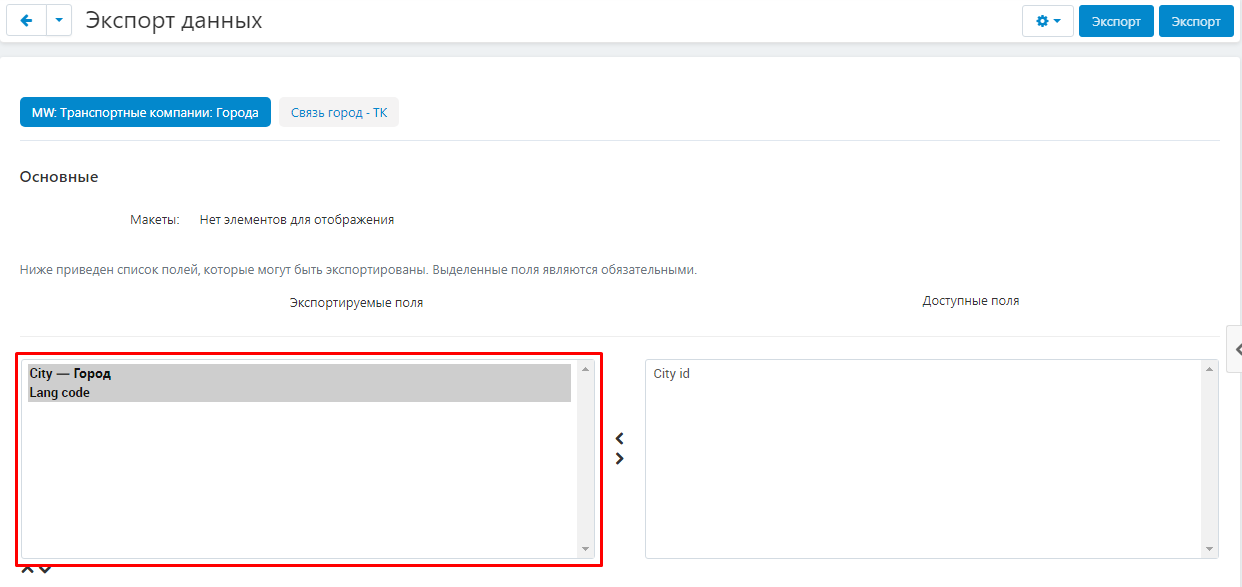
Task: Select Lang code in exported fields
Action: point(60,393)
